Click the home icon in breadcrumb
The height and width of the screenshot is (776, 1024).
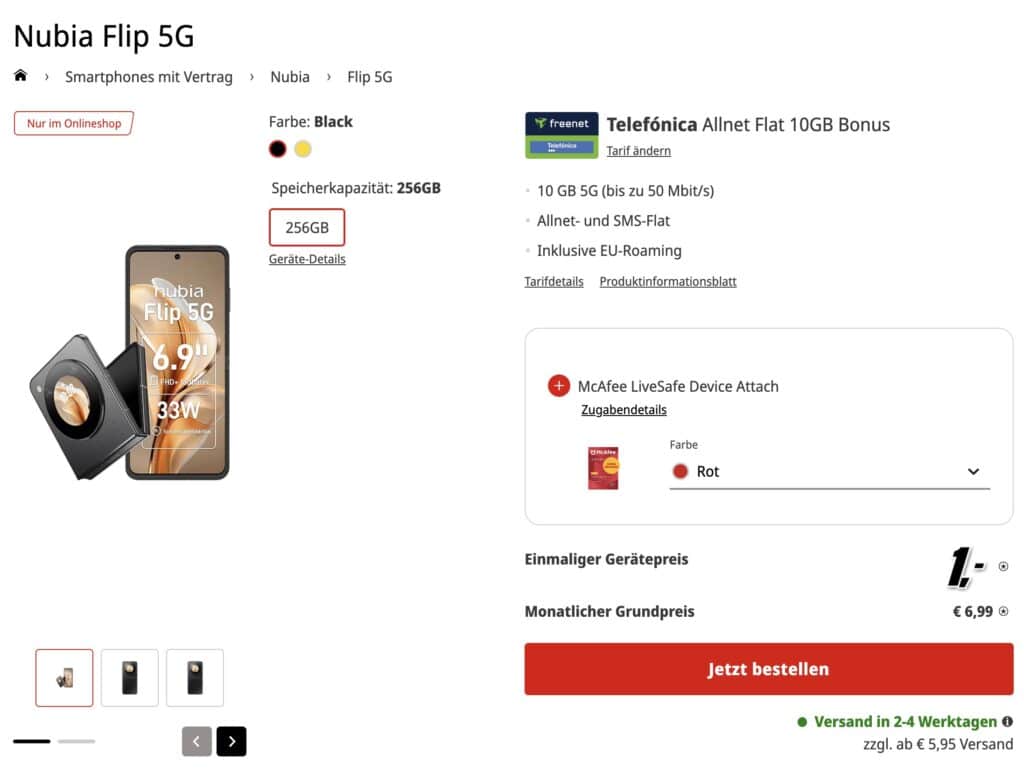pos(20,76)
